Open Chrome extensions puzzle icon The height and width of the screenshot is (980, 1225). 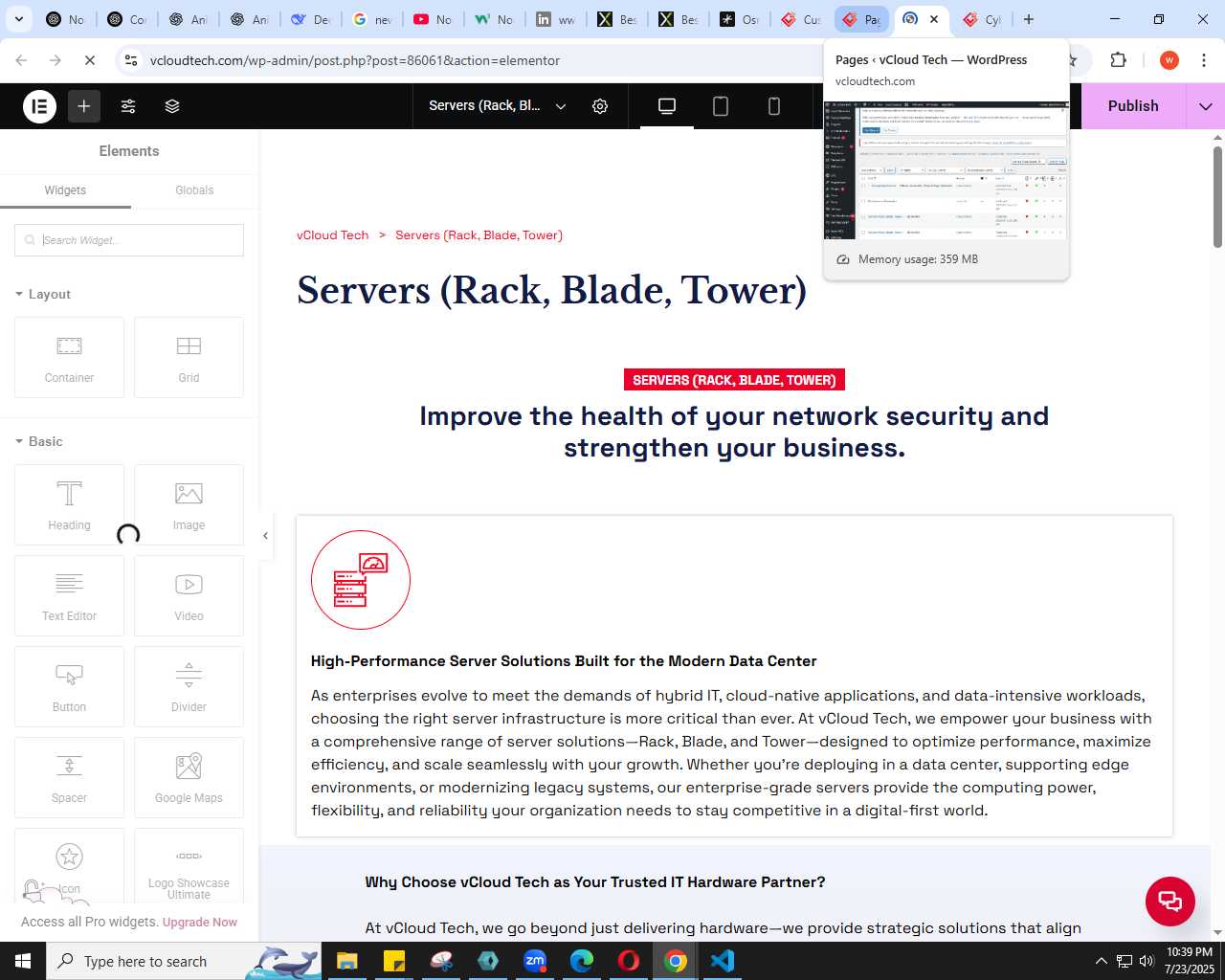click(x=1118, y=60)
